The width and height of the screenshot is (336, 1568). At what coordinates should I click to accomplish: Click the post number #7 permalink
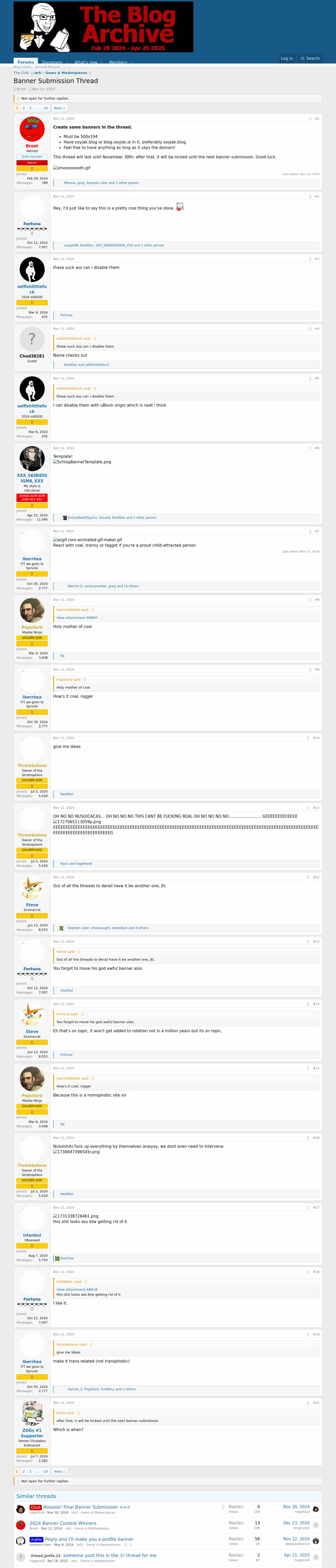tap(317, 531)
